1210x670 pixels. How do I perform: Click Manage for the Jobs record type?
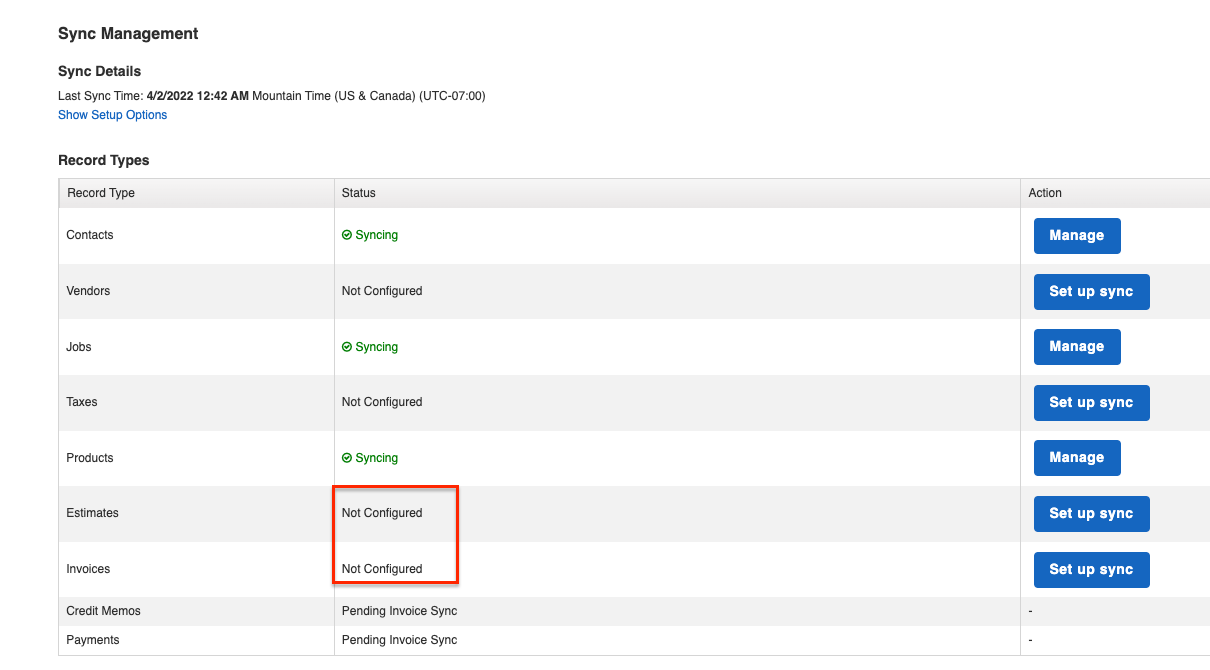point(1077,346)
